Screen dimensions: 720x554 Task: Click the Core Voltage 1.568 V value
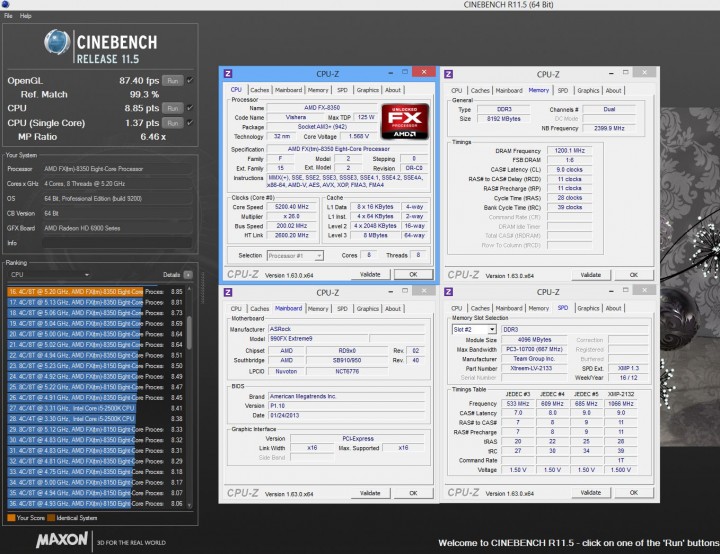[x=359, y=136]
